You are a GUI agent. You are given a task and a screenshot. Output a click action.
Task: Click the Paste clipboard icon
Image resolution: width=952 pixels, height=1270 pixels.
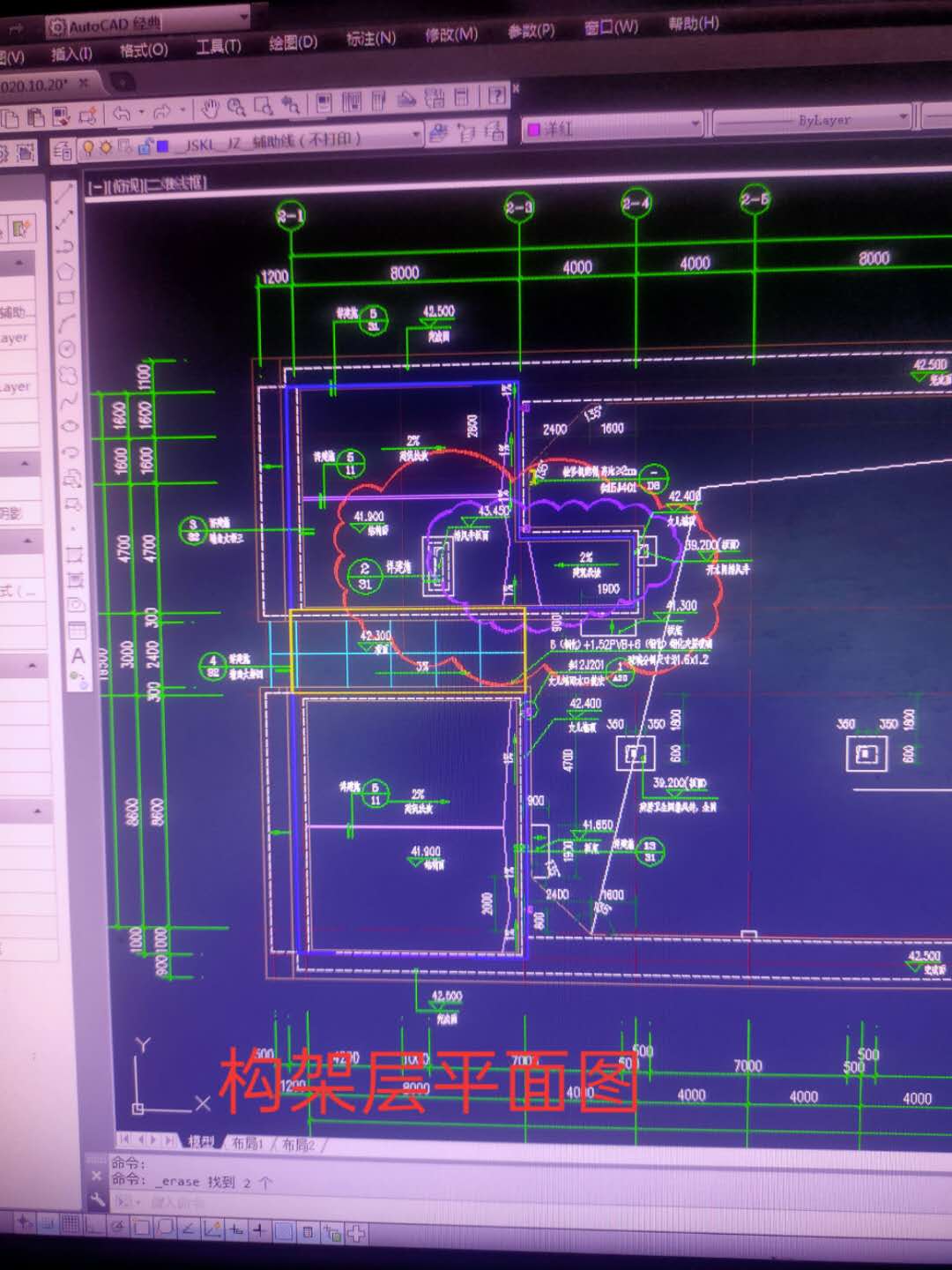click(x=36, y=117)
